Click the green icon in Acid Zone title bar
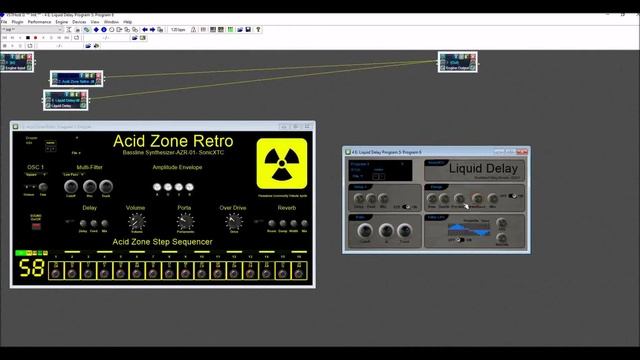Screen dimensions: 640x360 click(x=16, y=127)
